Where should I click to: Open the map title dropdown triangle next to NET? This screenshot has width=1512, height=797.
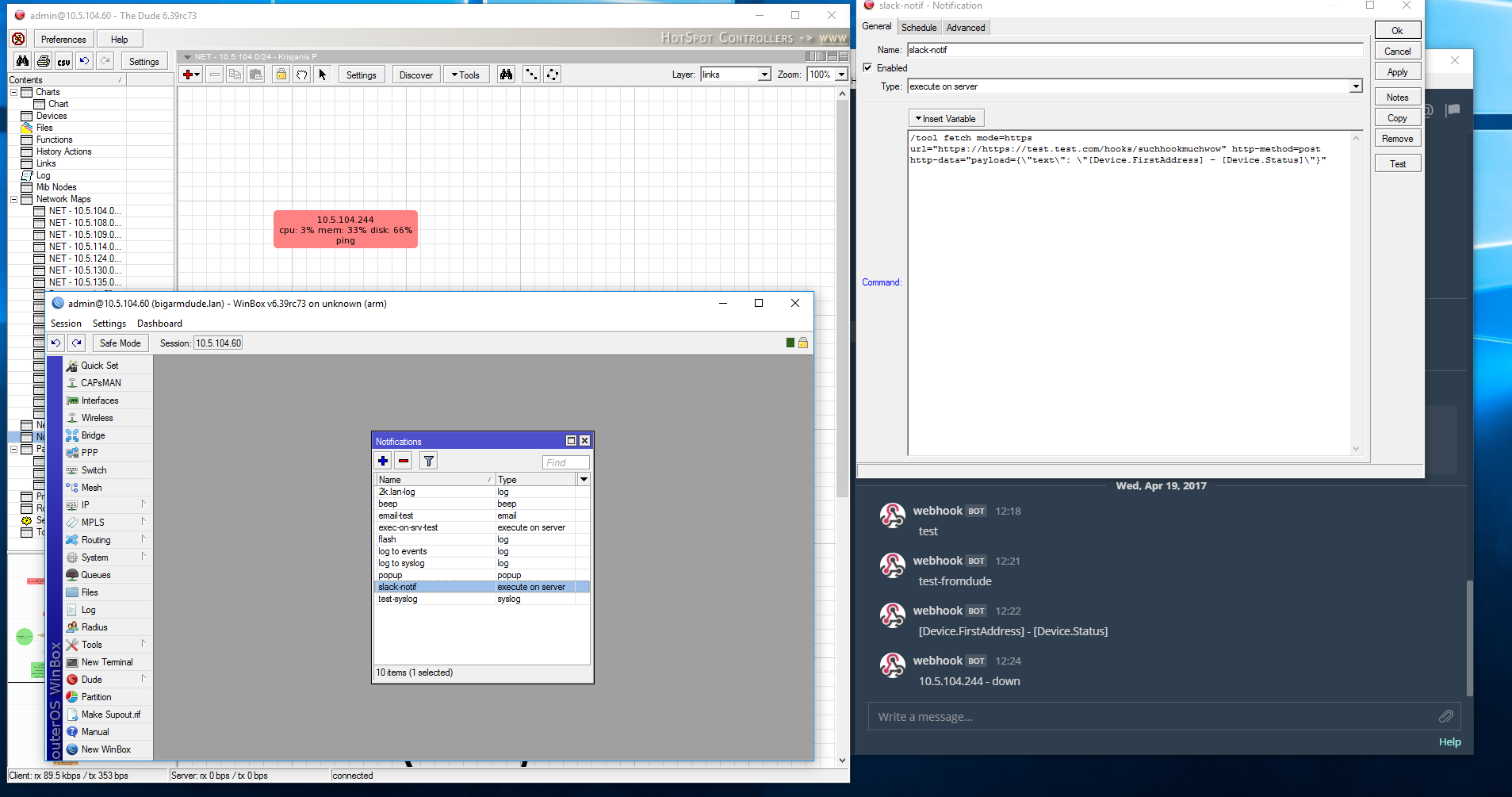pyautogui.click(x=187, y=57)
